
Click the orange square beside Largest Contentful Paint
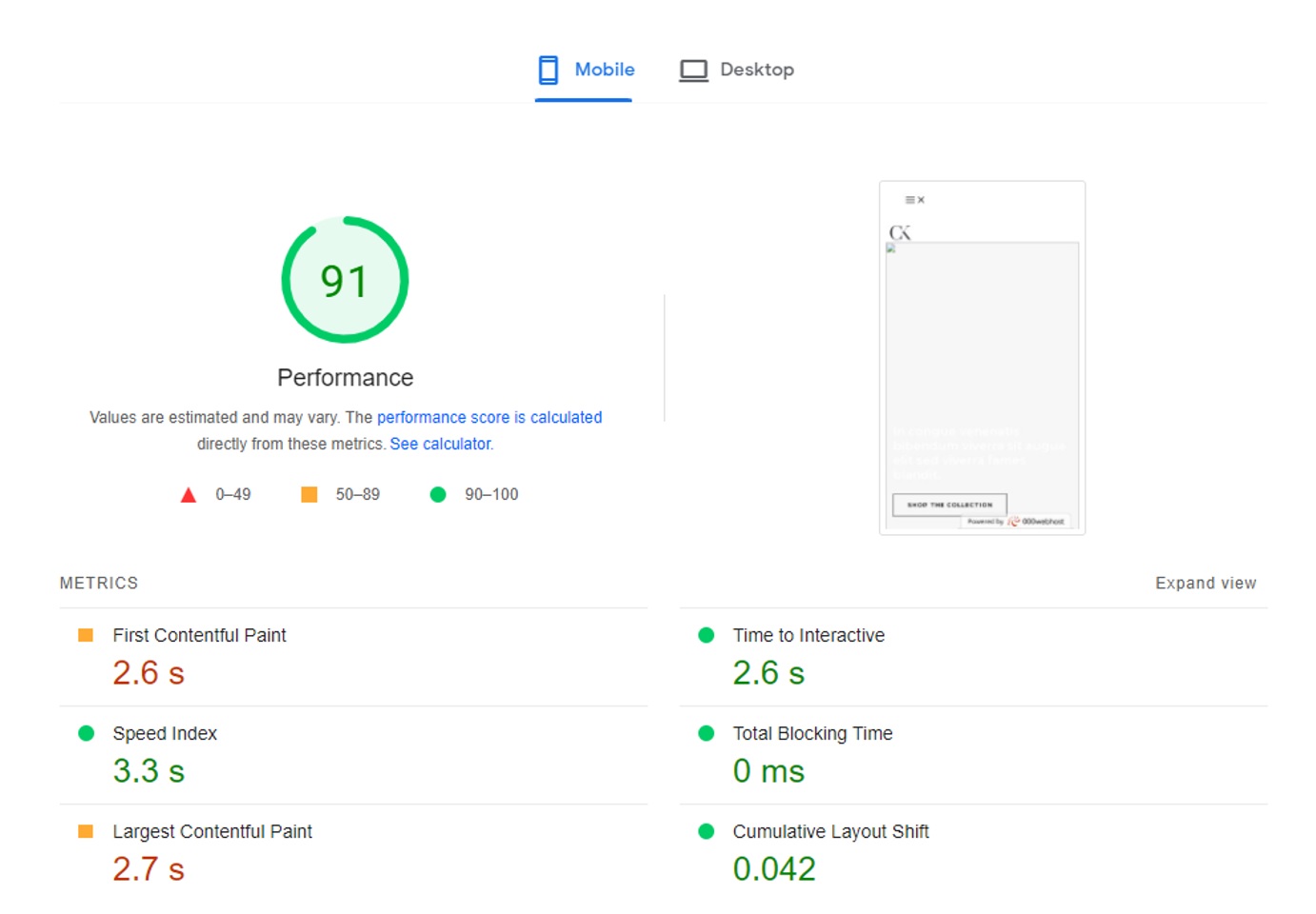point(86,831)
